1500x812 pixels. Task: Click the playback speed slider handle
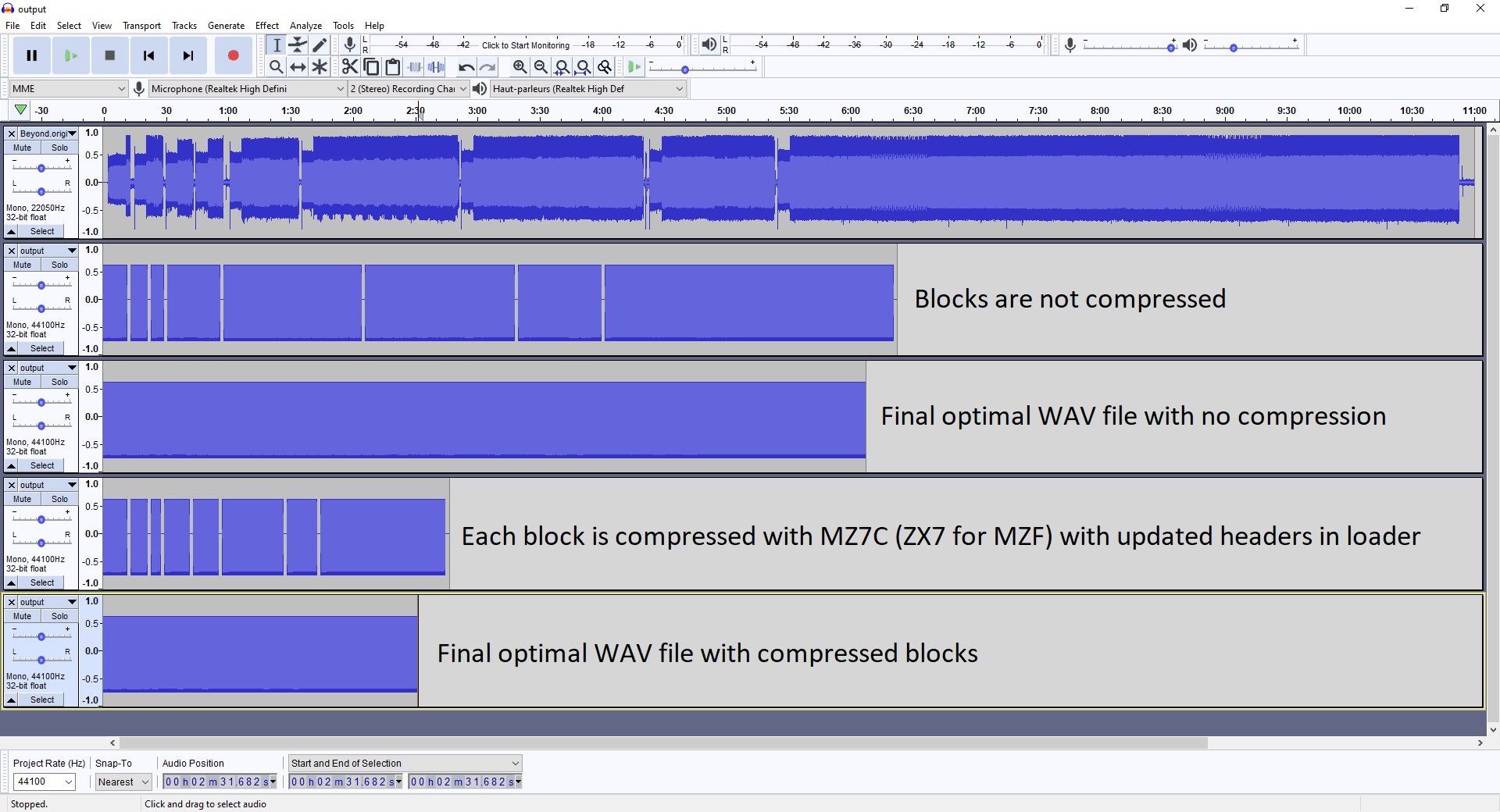[x=685, y=70]
